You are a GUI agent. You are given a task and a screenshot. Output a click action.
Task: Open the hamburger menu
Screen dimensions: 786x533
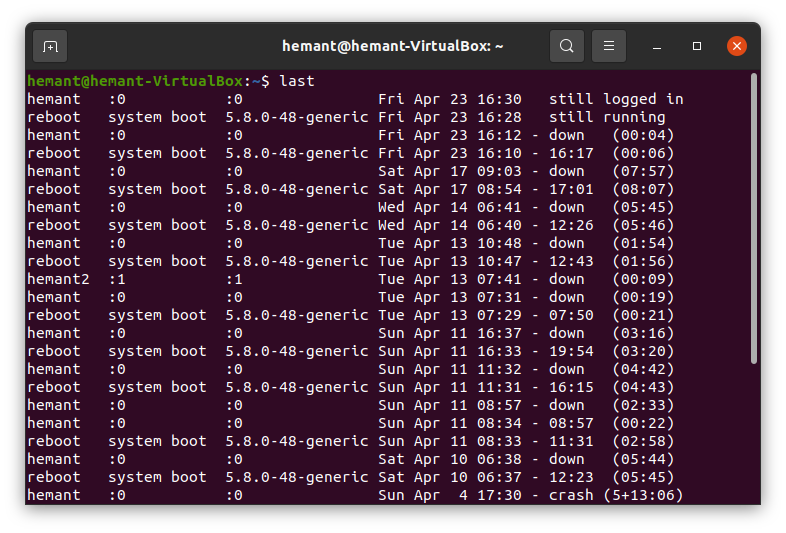[x=609, y=46]
